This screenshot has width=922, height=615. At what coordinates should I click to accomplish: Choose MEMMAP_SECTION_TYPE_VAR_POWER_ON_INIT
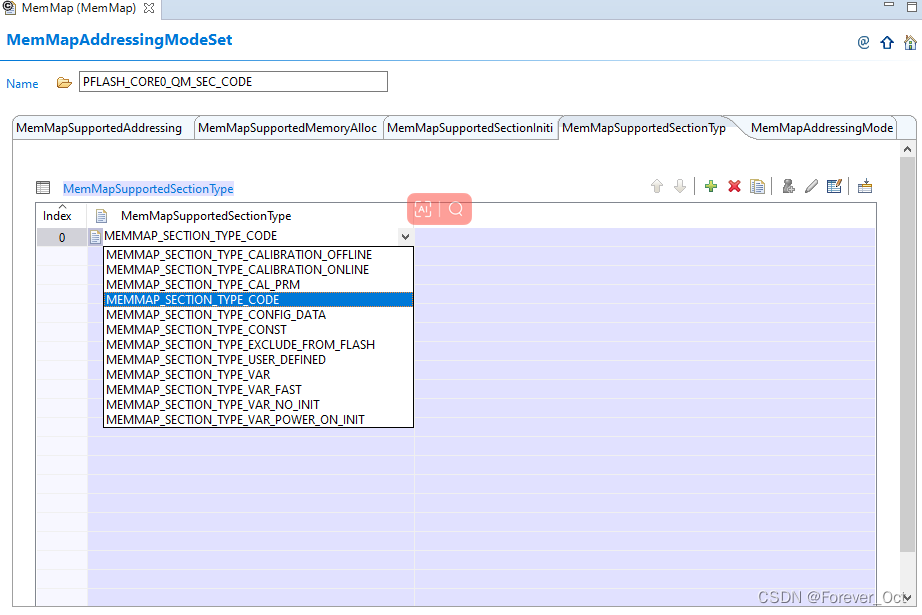(258, 420)
